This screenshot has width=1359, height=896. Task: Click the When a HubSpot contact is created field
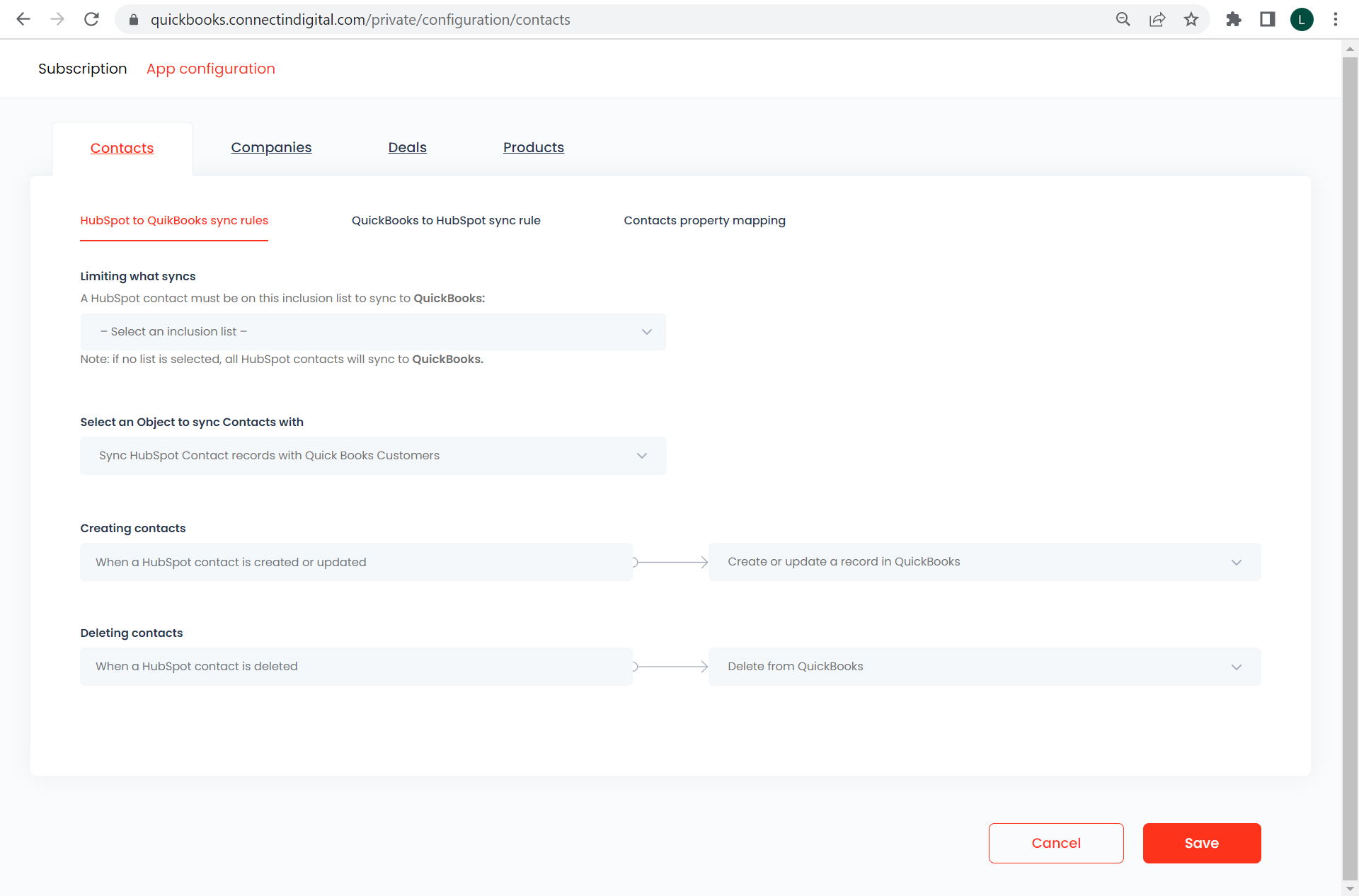tap(356, 562)
